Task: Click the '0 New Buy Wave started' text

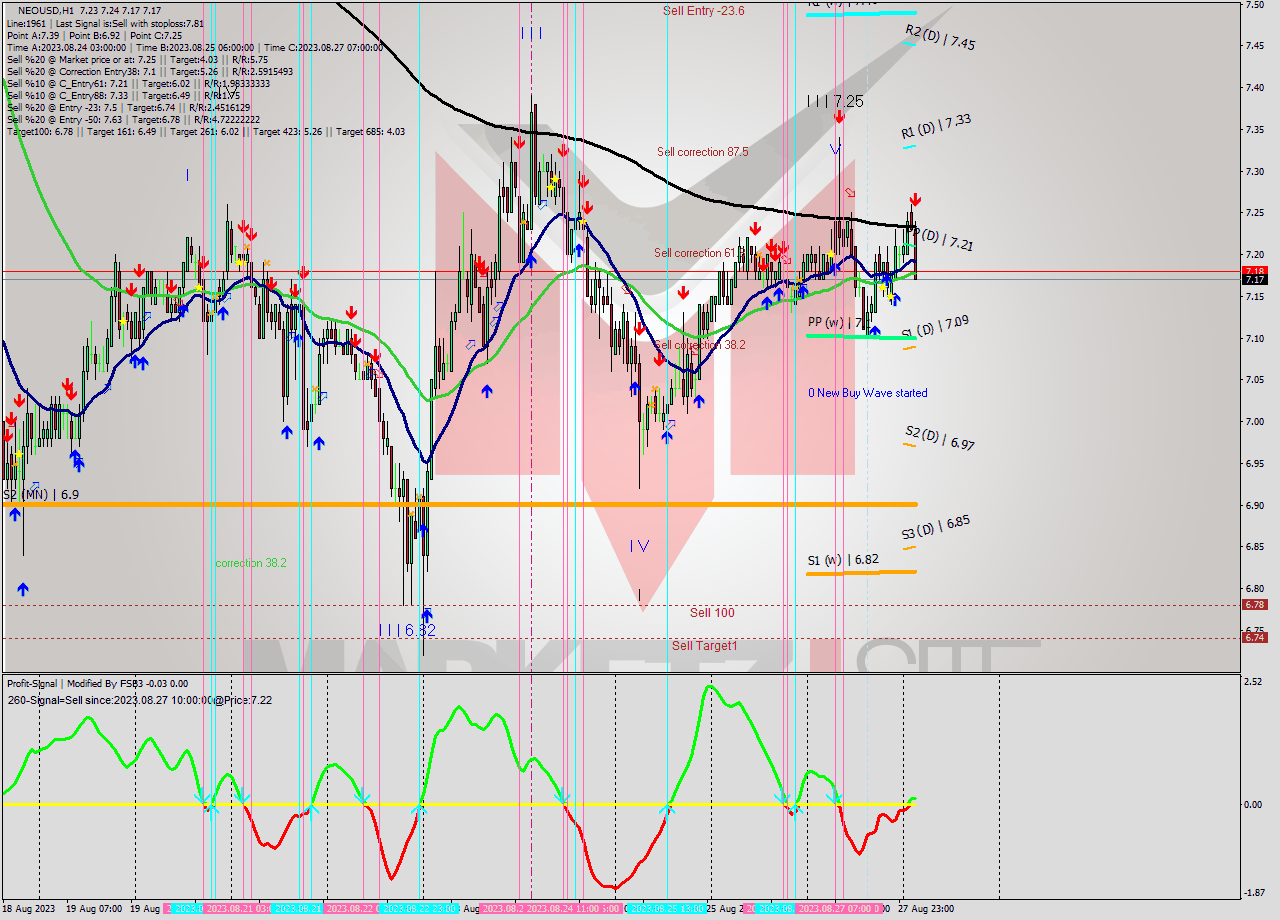Action: [868, 393]
